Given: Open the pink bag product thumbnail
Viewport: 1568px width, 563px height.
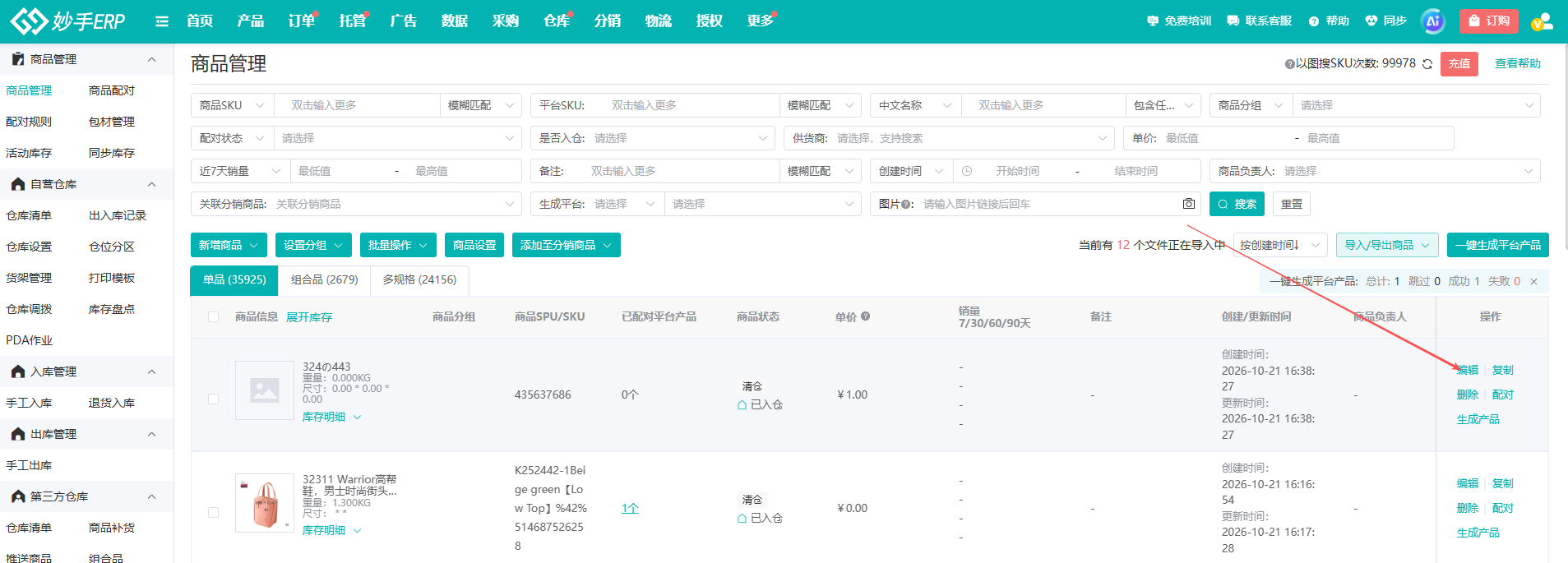Looking at the screenshot, I should tap(265, 503).
